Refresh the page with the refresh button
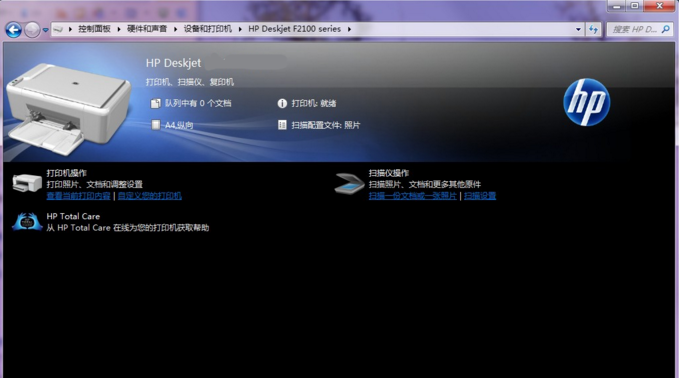 click(x=593, y=29)
